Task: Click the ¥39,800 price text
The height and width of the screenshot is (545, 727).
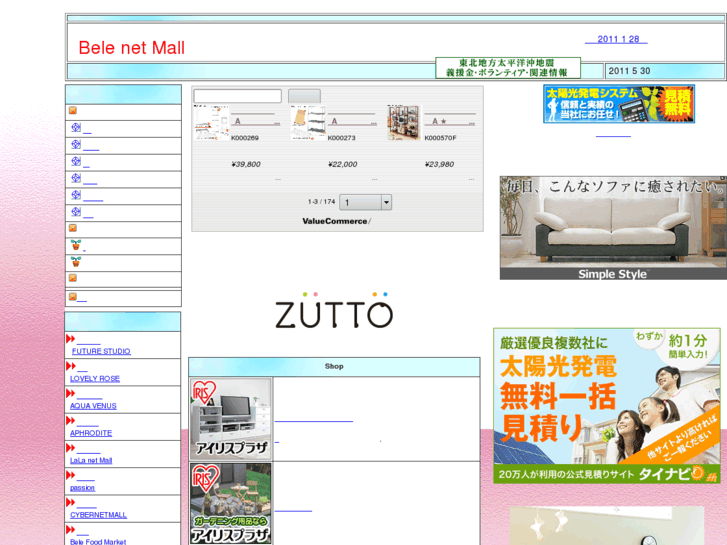Action: (246, 164)
